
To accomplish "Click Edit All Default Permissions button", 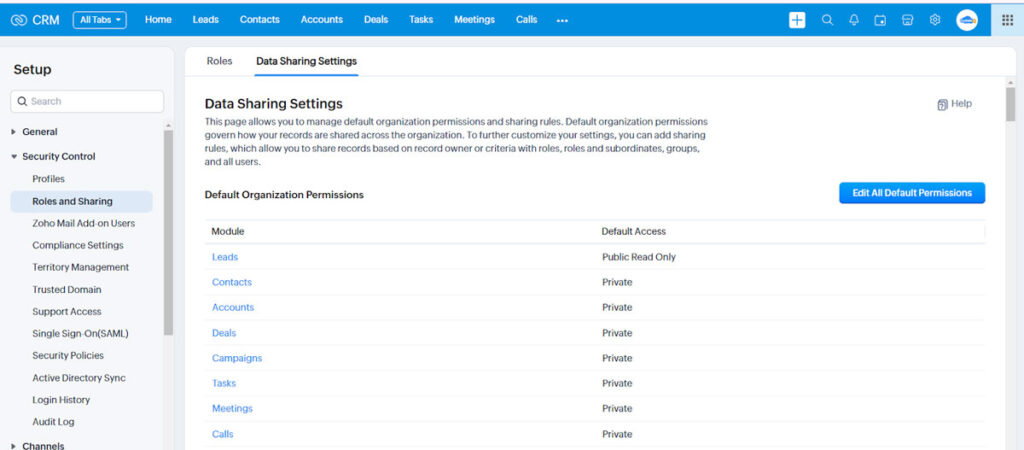I will (x=911, y=193).
